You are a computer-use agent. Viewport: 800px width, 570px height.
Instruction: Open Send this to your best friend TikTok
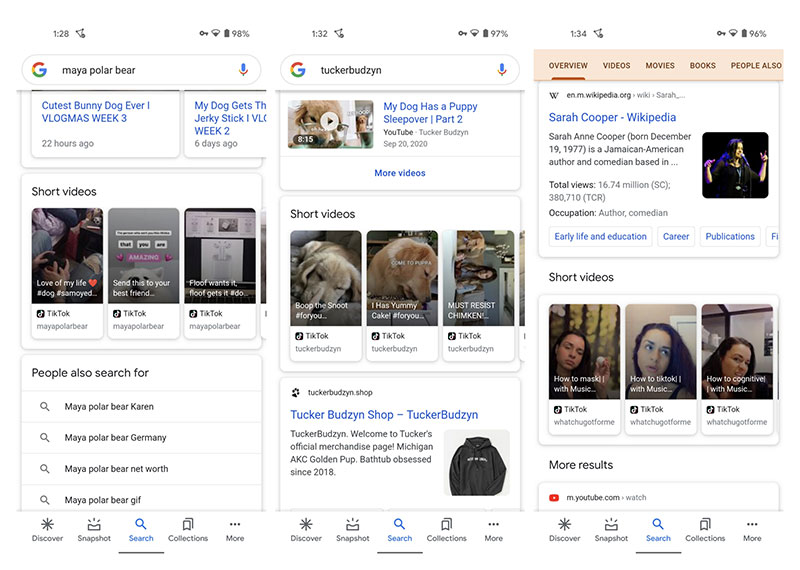pos(144,273)
